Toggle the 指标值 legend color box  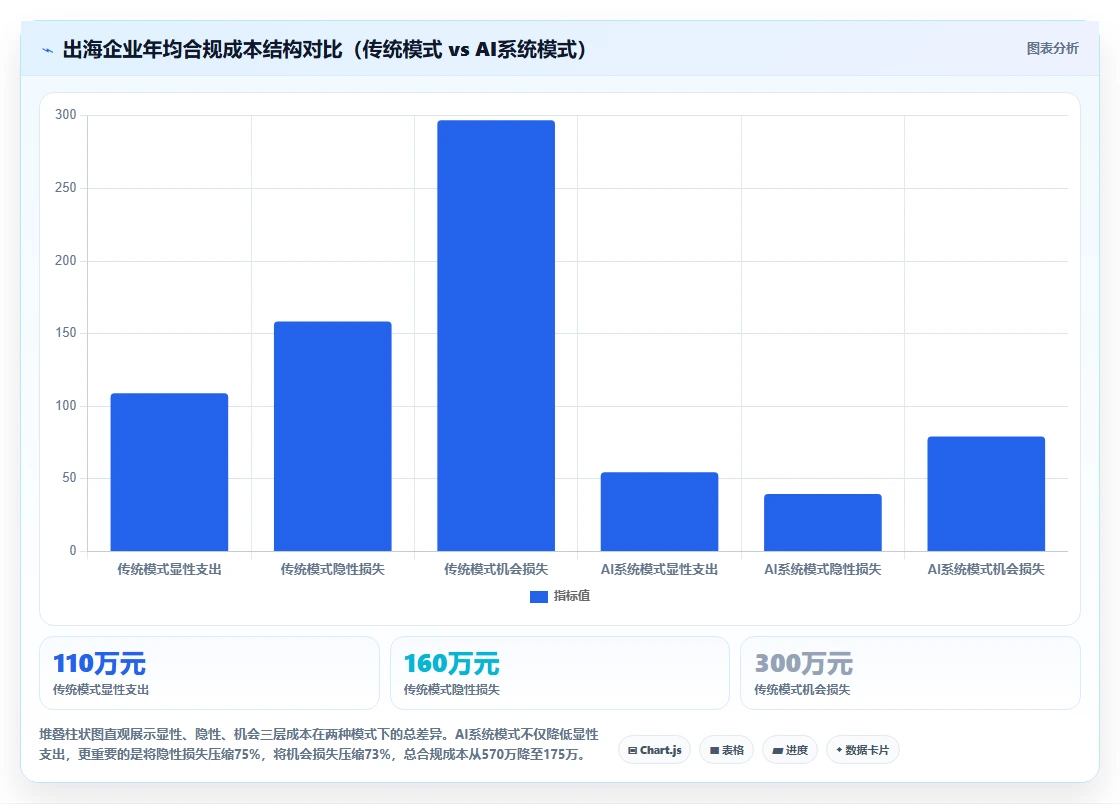(539, 596)
